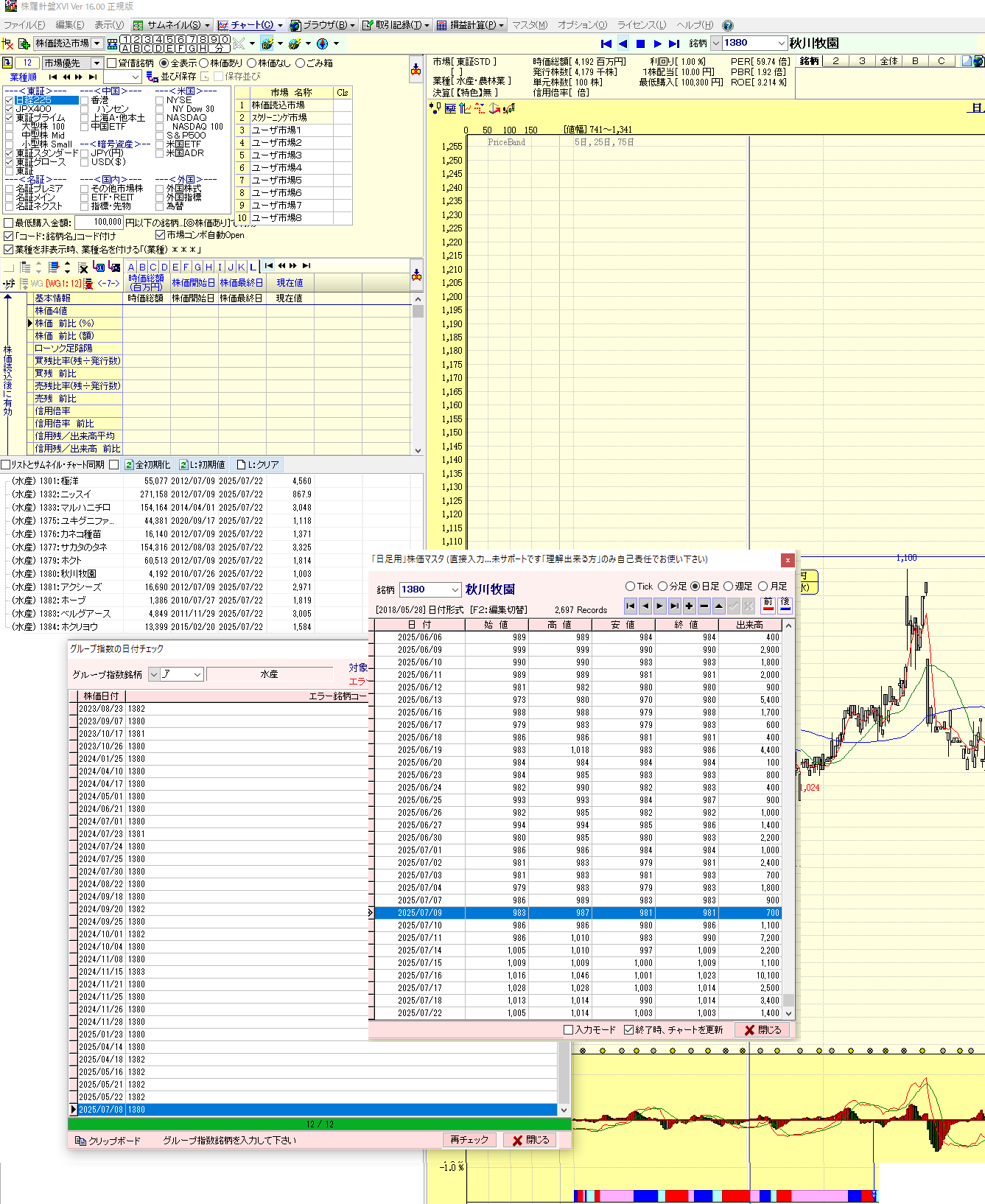The width and height of the screenshot is (985, 1204).
Task: Select 週足 radio in price master
Action: (x=729, y=587)
